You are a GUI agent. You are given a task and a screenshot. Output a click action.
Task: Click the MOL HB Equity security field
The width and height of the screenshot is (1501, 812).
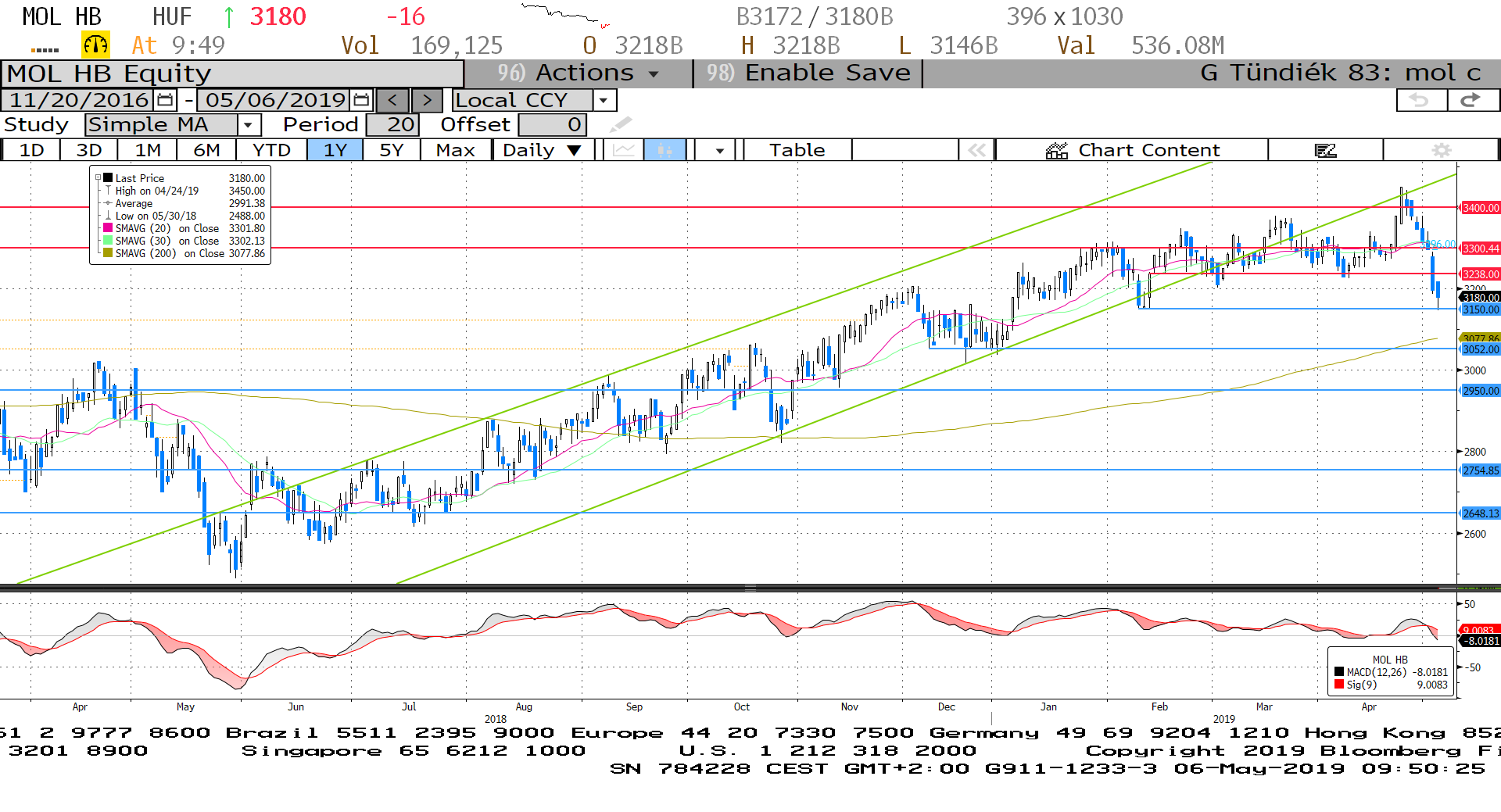233,73
